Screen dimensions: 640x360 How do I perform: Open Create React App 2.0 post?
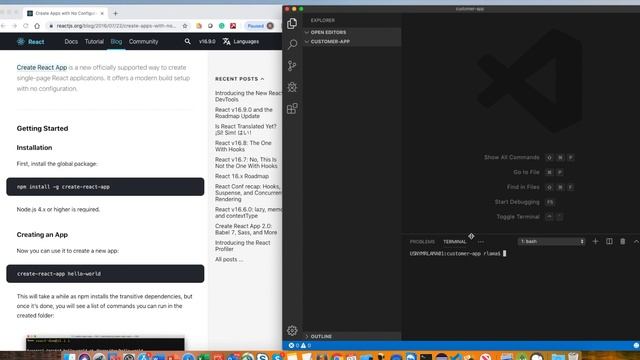point(246,229)
